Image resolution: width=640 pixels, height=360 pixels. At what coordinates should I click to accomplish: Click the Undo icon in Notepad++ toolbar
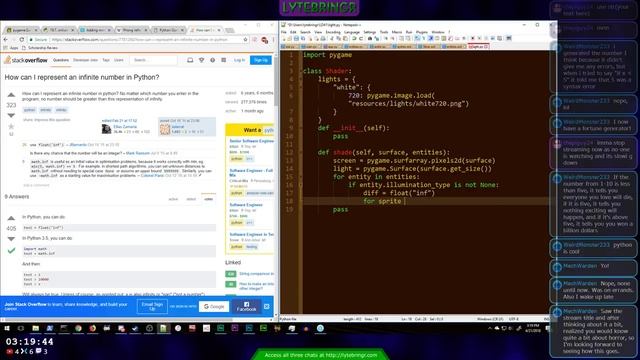pyautogui.click(x=354, y=38)
